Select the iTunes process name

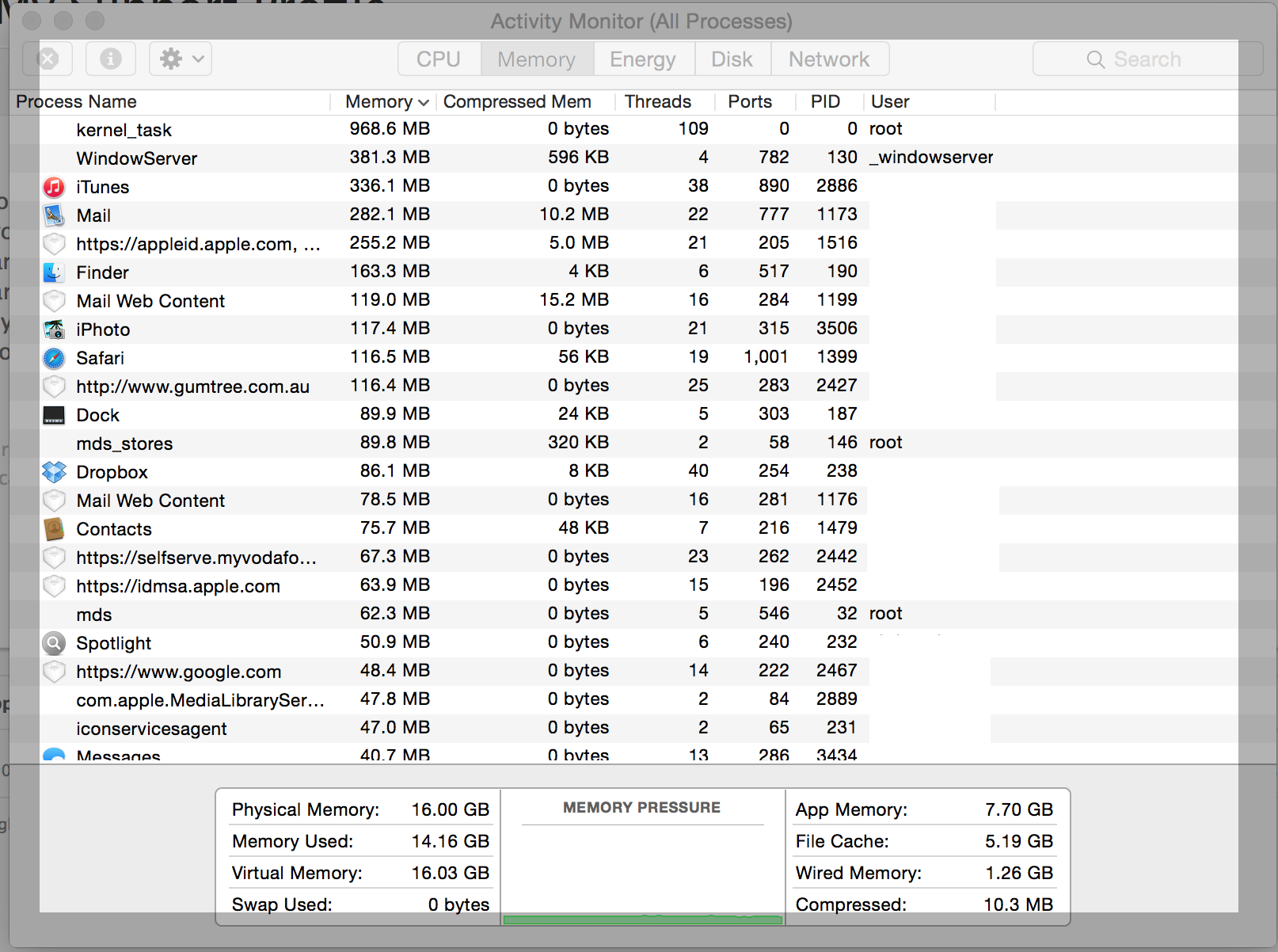pyautogui.click(x=103, y=187)
